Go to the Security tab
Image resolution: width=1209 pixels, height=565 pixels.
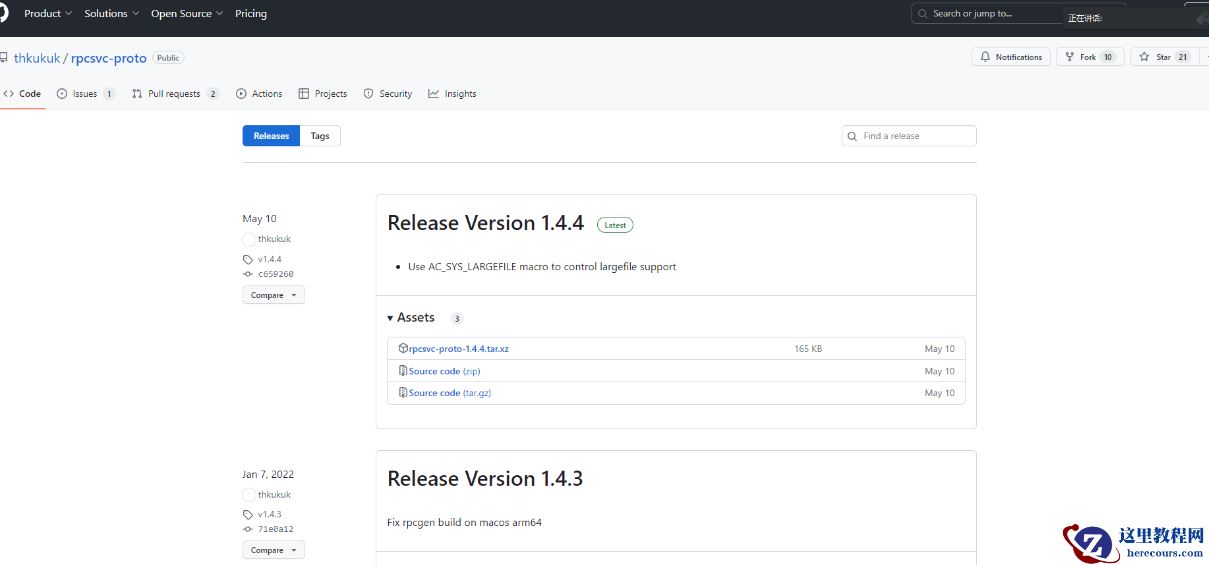pos(388,94)
